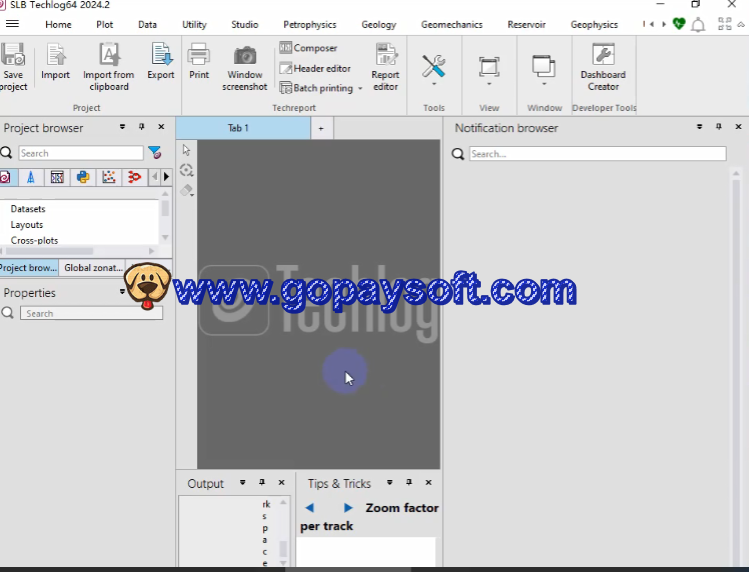Show previous tip in Tips & Tricks
749x572 pixels.
tap(310, 507)
